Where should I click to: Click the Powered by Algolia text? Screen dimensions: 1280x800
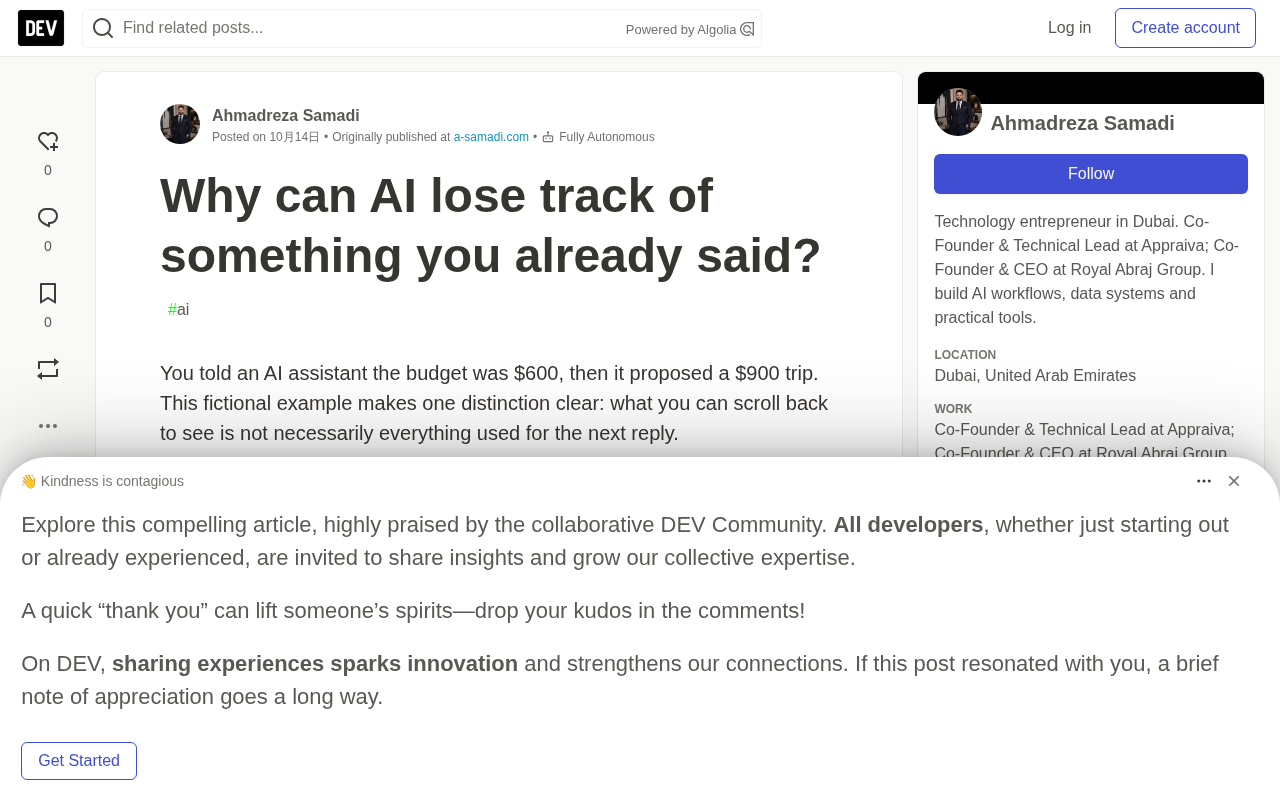681,30
